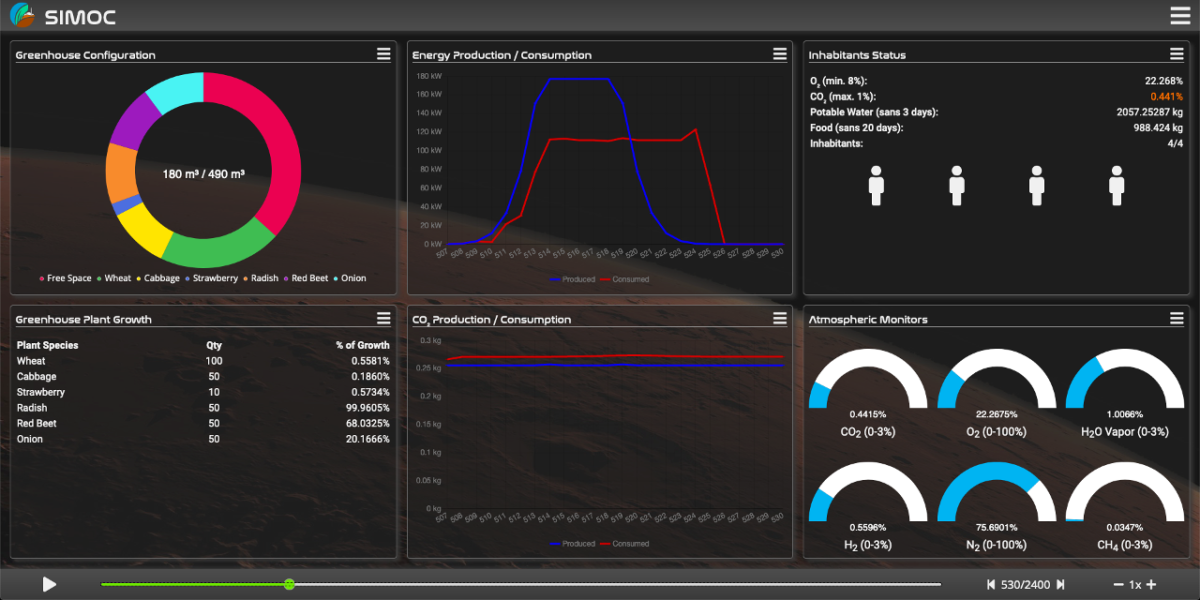Open Greenhouse Configuration panel menu

[383, 54]
